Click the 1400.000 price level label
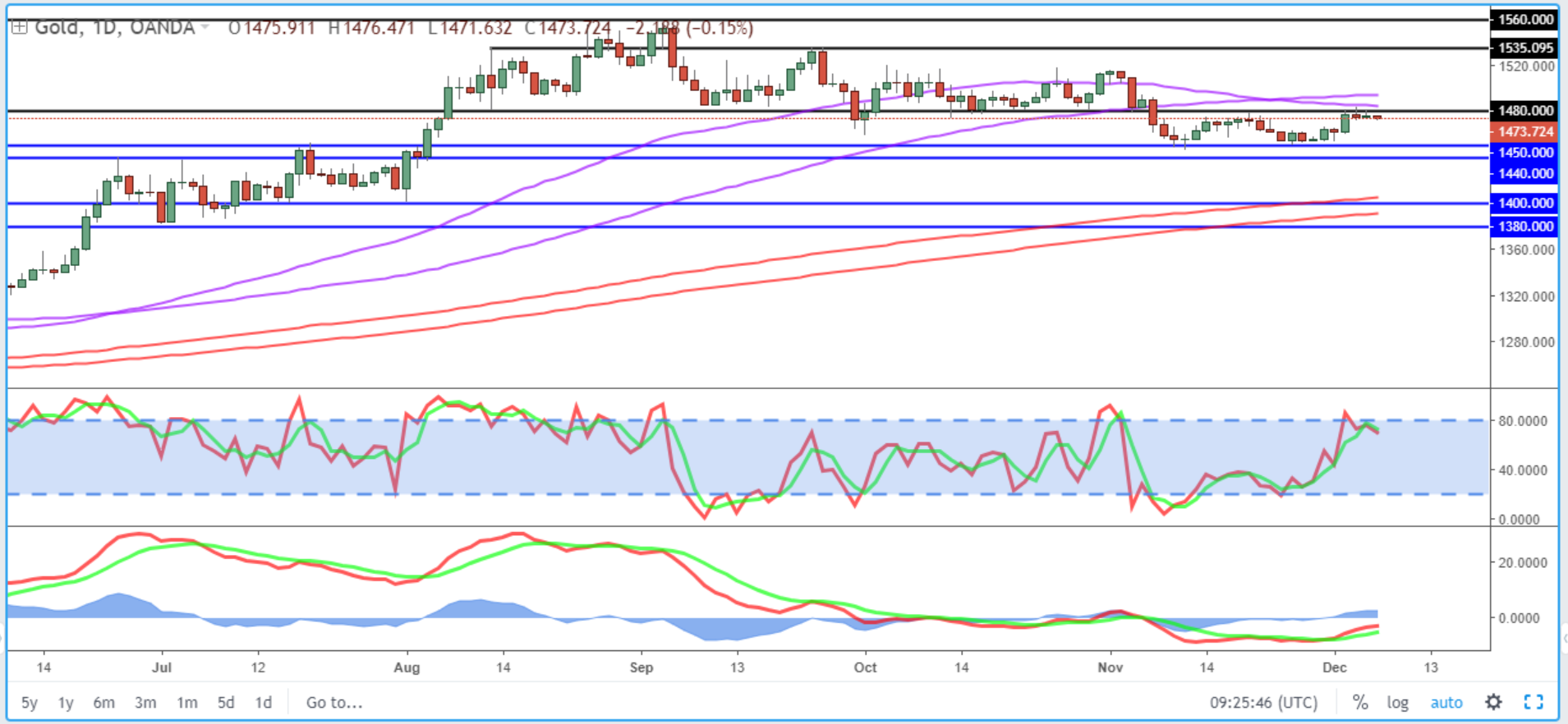The width and height of the screenshot is (1568, 724). pos(1526,203)
